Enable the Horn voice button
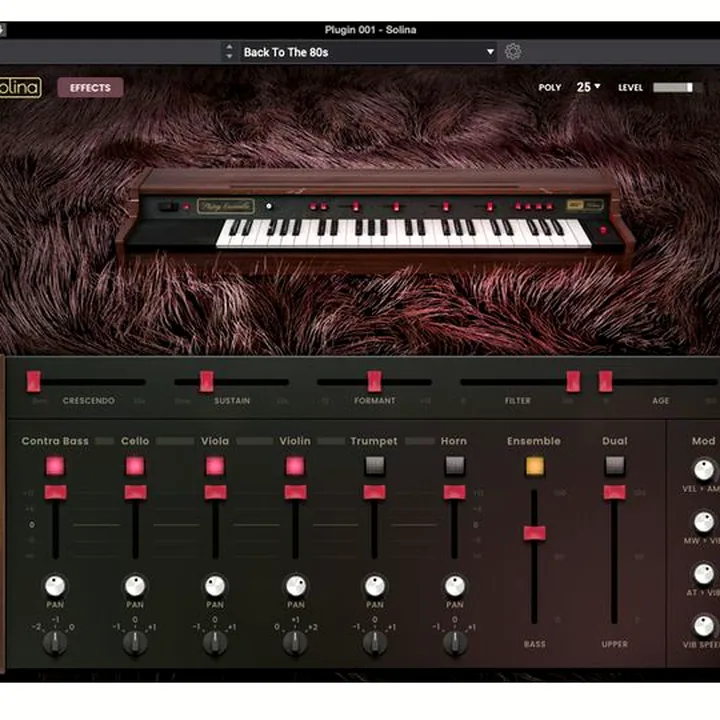This screenshot has width=720, height=720. pos(455,466)
